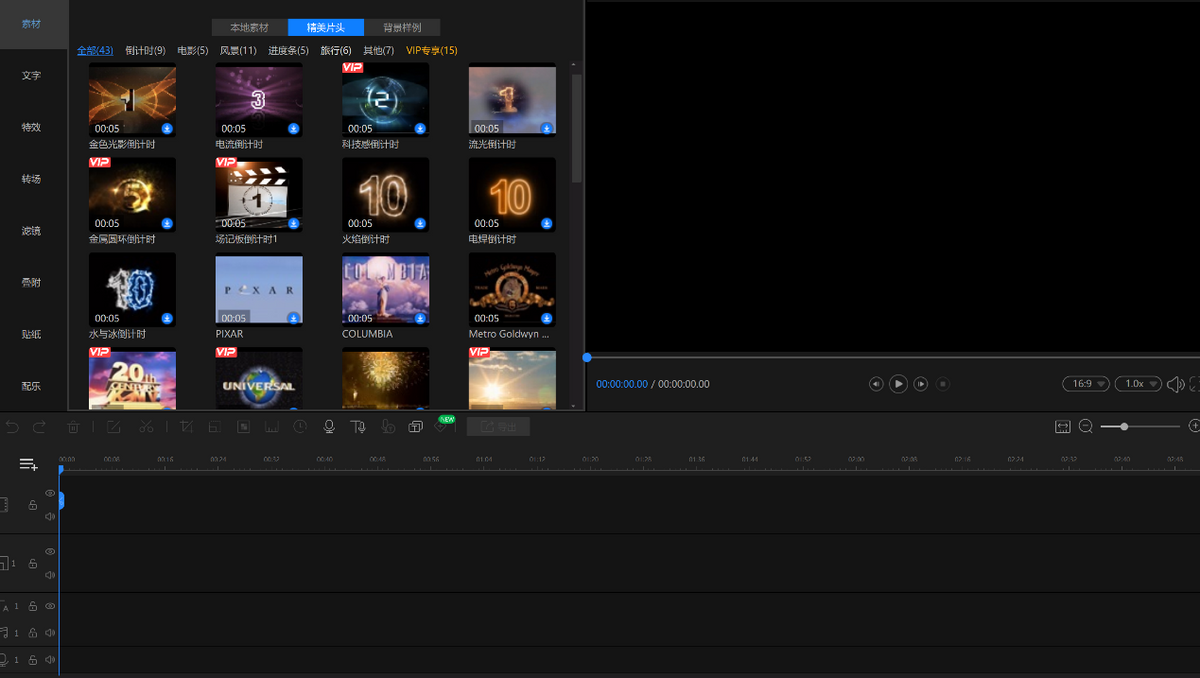This screenshot has height=678, width=1200.
Task: Click the mosaic tool icon
Action: [243, 427]
